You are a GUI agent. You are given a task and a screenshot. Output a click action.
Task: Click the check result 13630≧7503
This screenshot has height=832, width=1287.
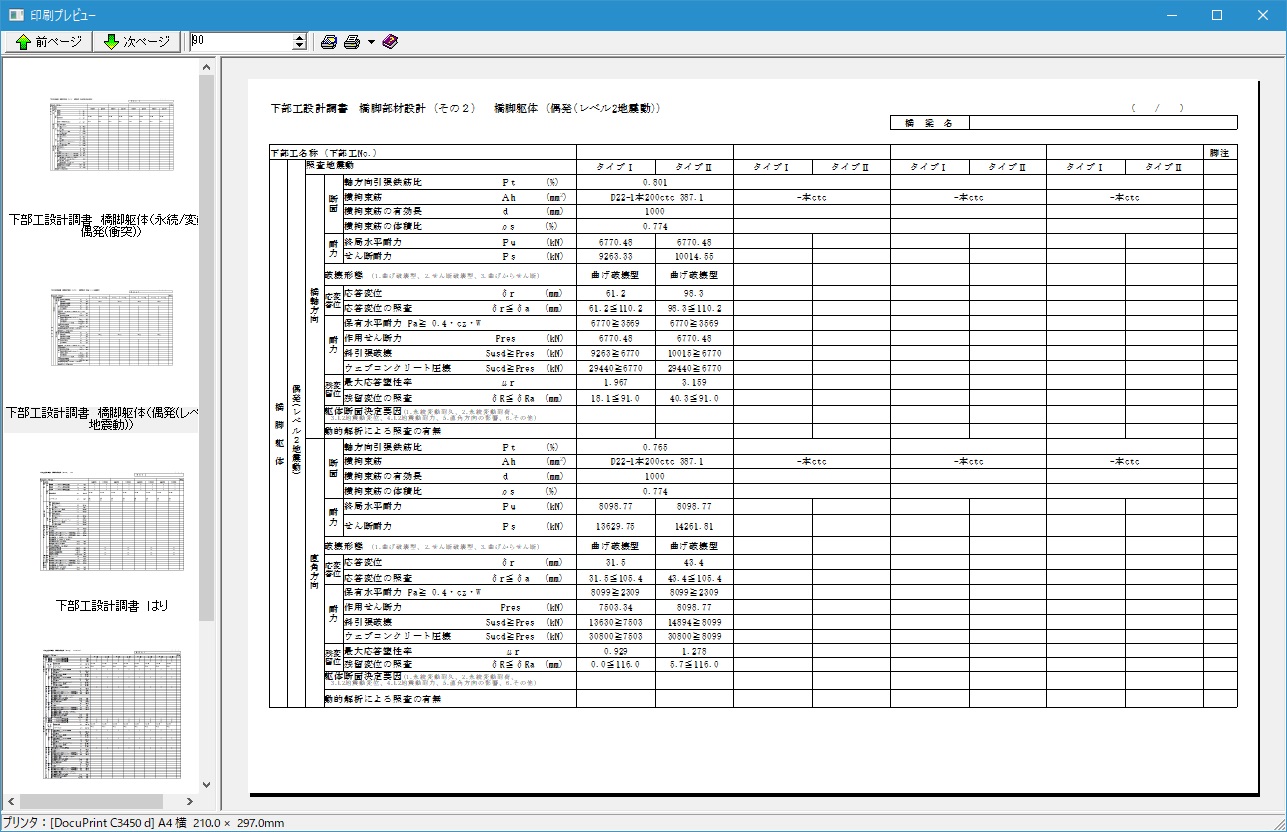pyautogui.click(x=615, y=622)
